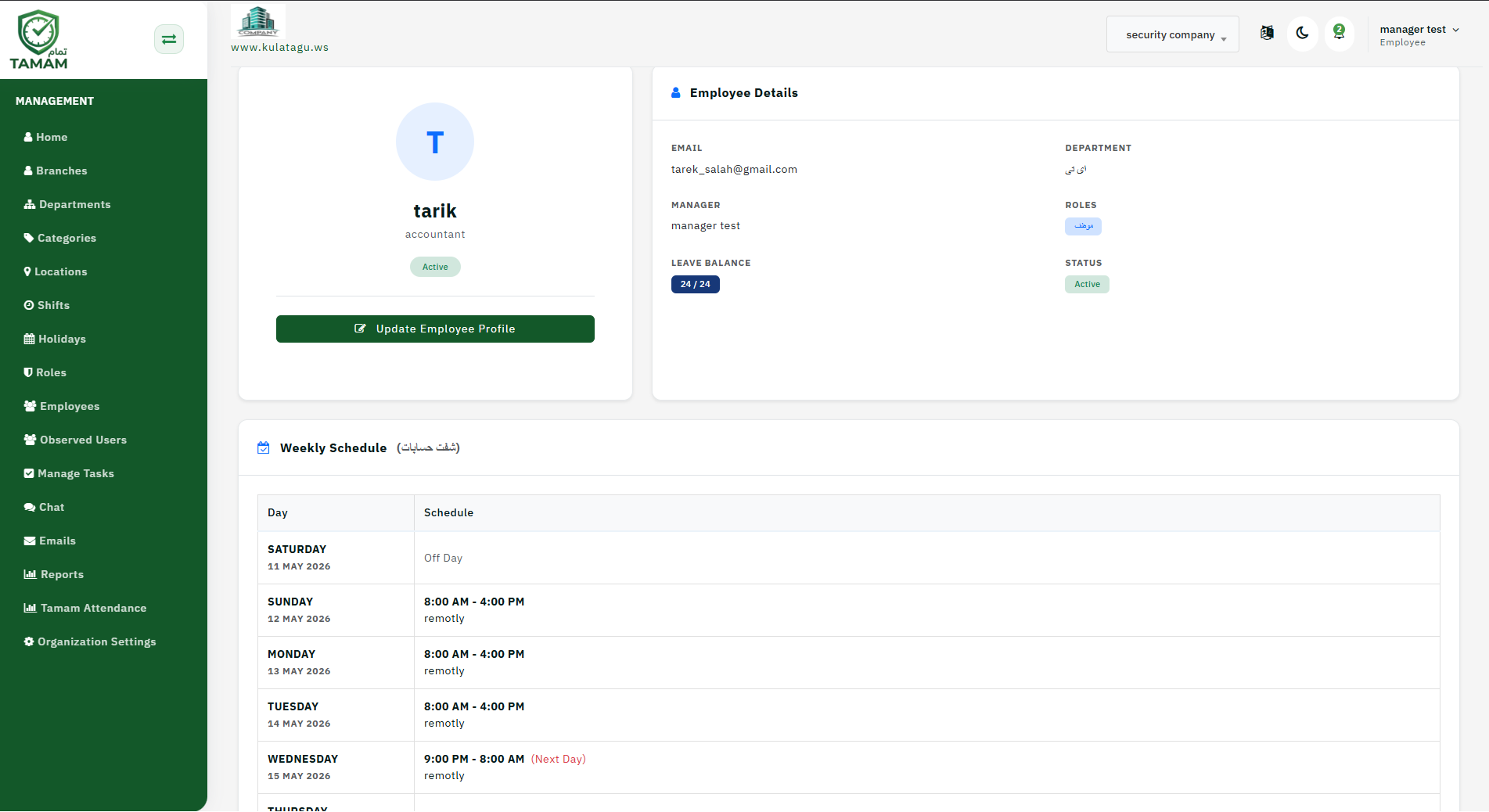Screen dimensions: 1489x812
Task: Click Monday 8:00 AM - 4:00 PM schedule
Action: pos(474,654)
